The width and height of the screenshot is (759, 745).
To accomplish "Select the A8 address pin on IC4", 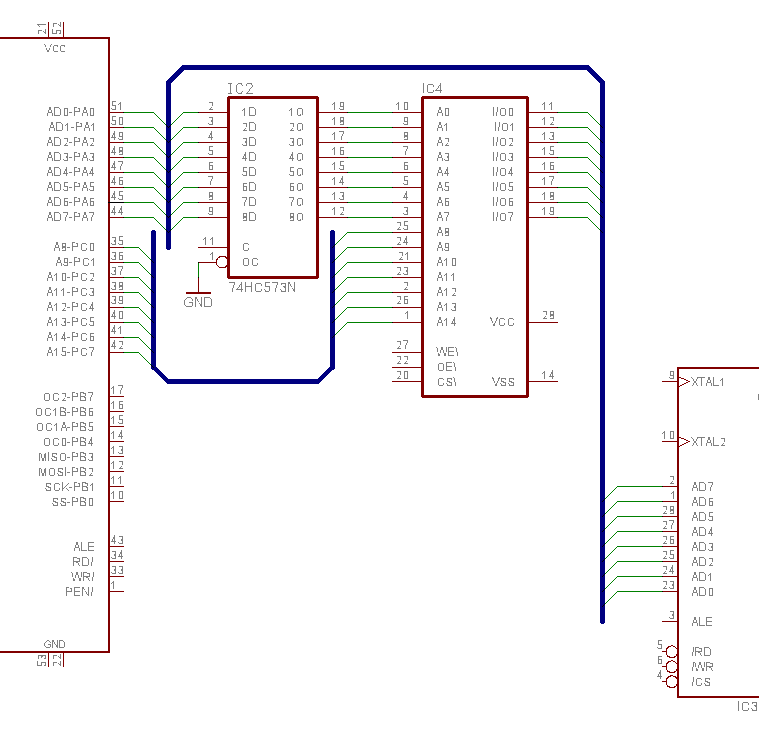I will [x=443, y=232].
